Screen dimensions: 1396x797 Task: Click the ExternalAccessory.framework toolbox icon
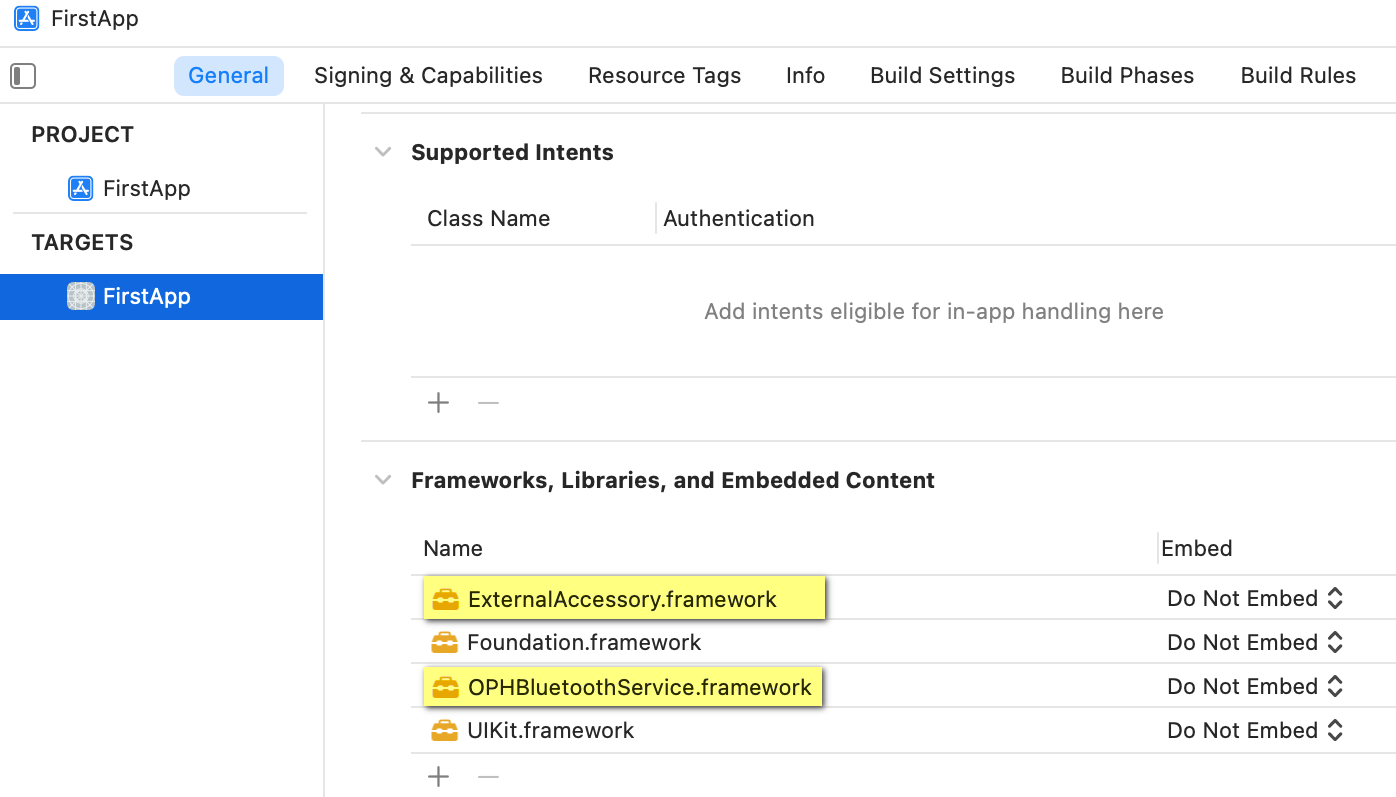(446, 599)
